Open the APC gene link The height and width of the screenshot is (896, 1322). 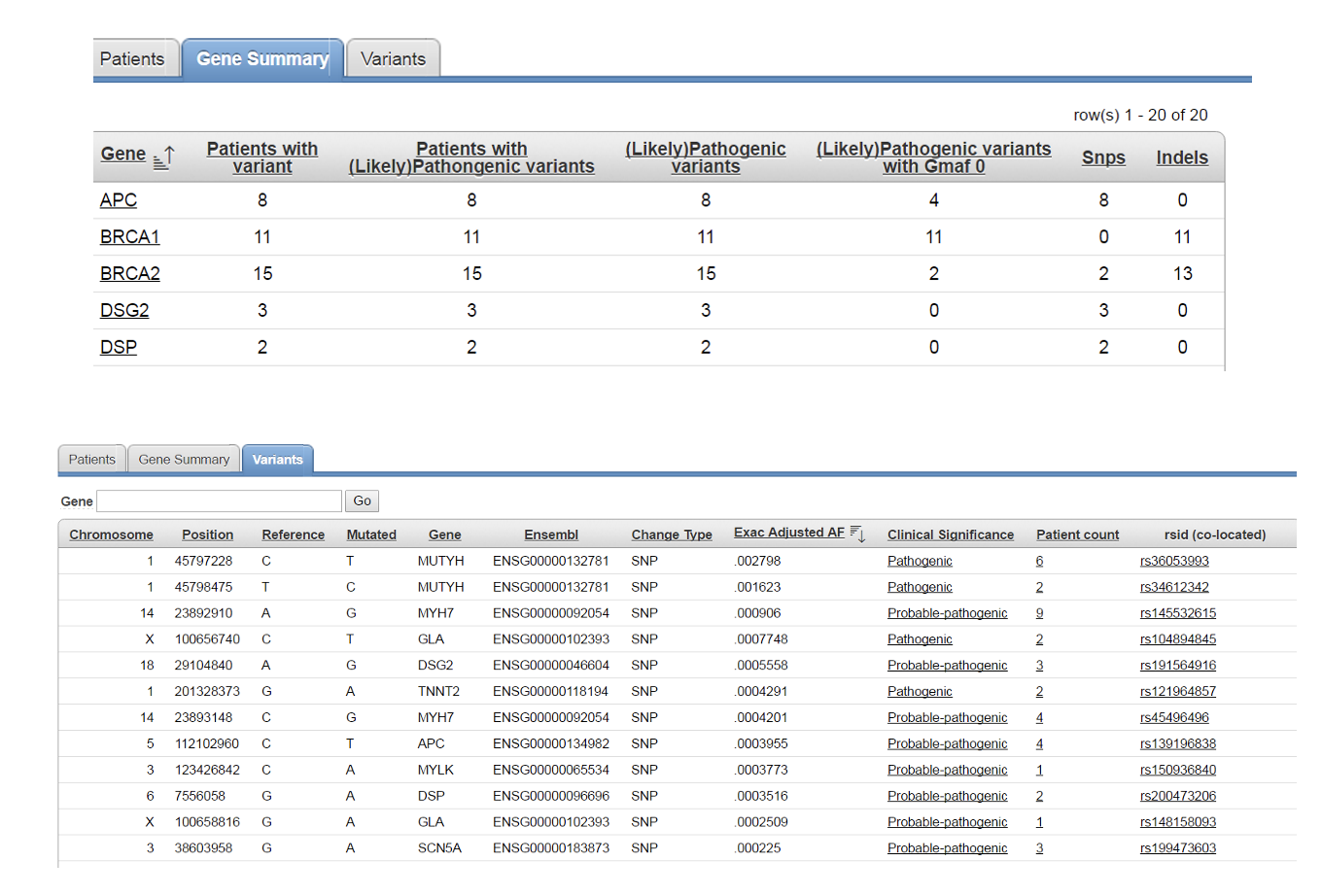(x=119, y=200)
